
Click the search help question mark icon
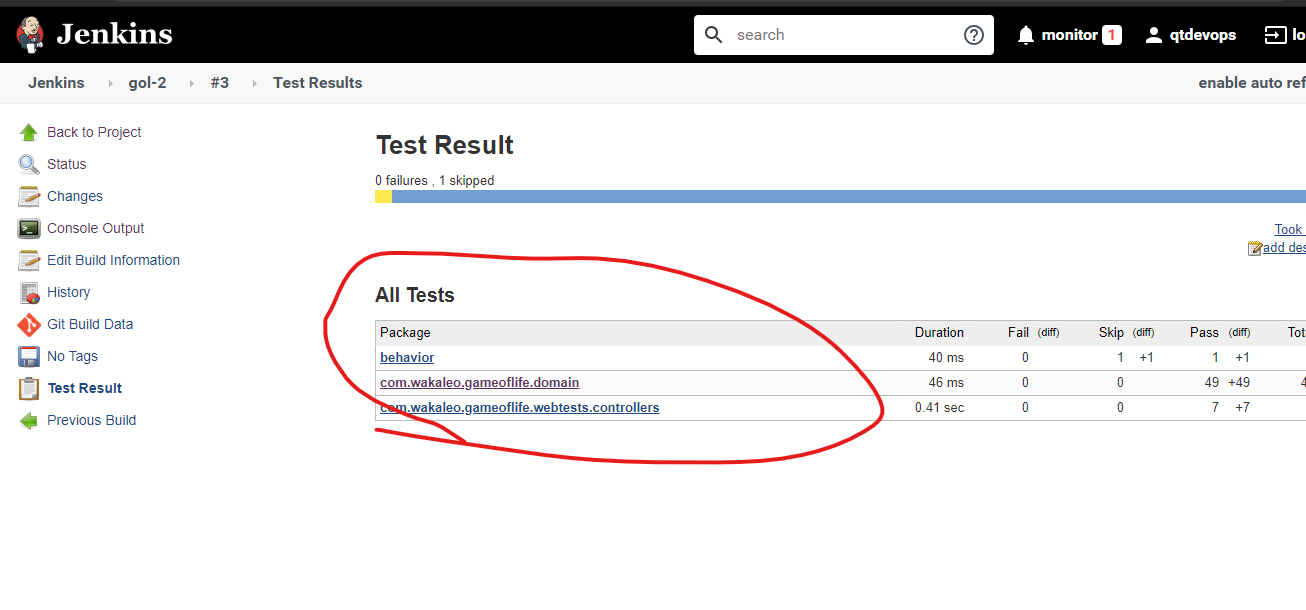(x=973, y=35)
